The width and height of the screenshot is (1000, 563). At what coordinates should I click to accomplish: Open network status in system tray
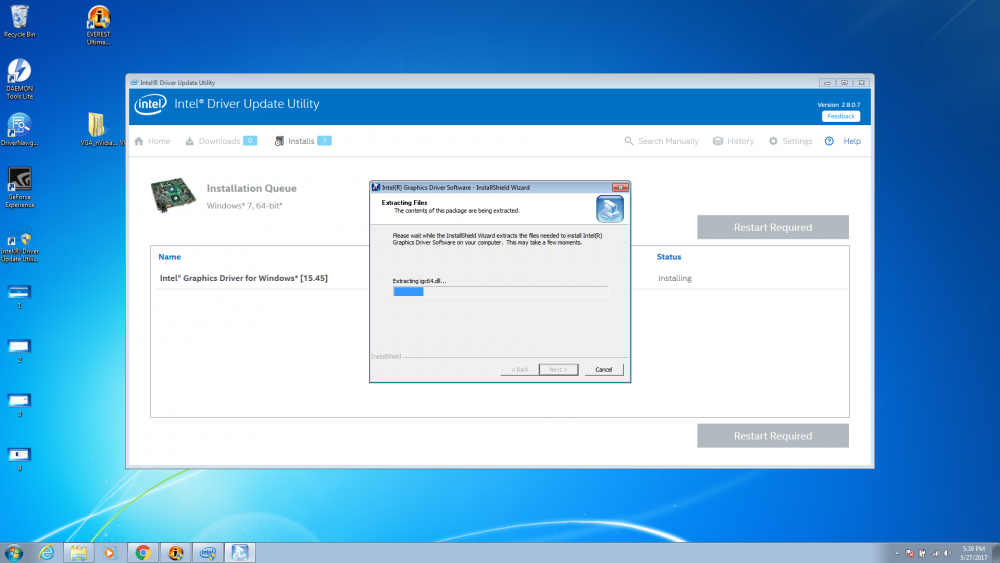(935, 553)
